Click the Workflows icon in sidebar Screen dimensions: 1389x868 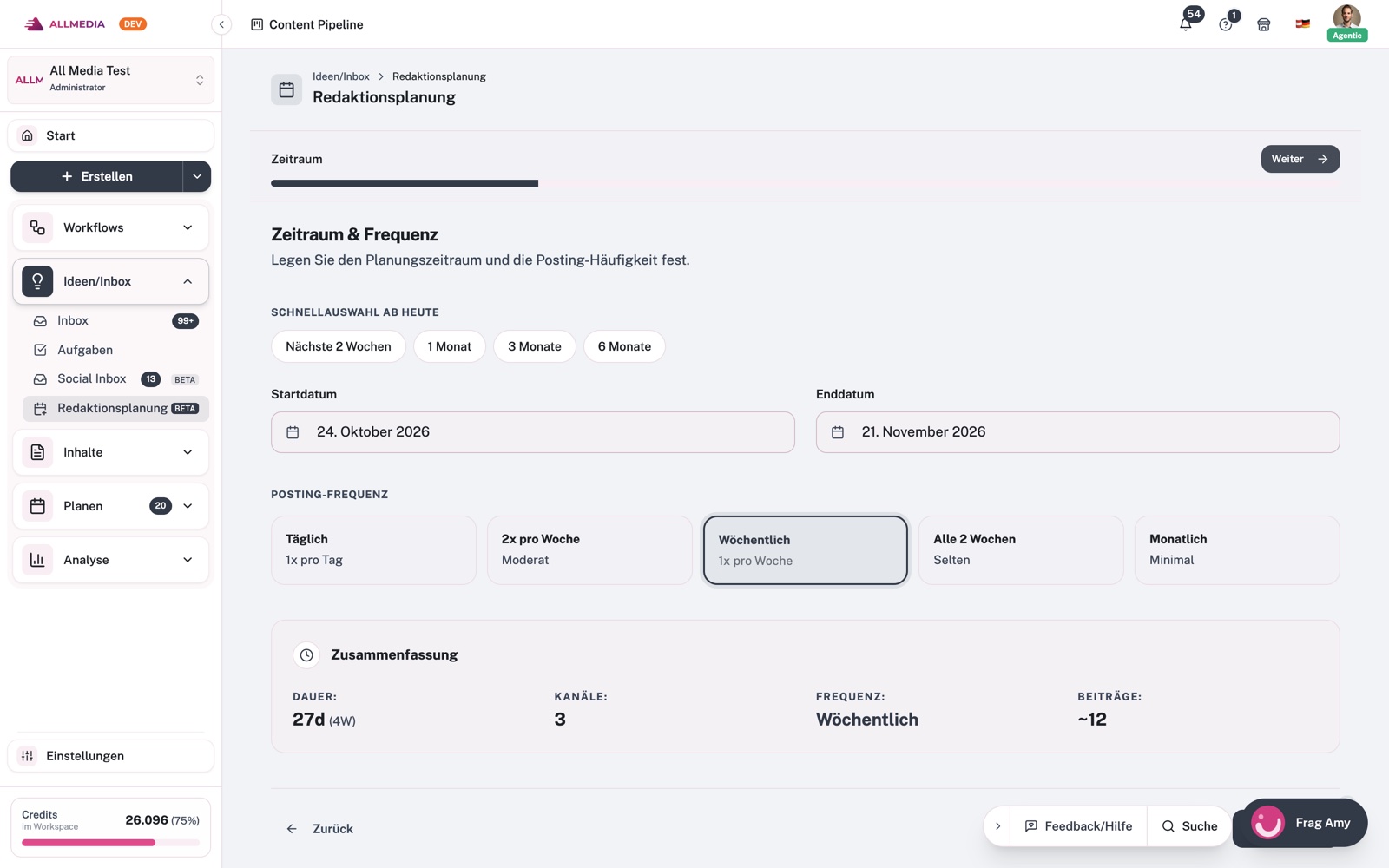pos(37,227)
